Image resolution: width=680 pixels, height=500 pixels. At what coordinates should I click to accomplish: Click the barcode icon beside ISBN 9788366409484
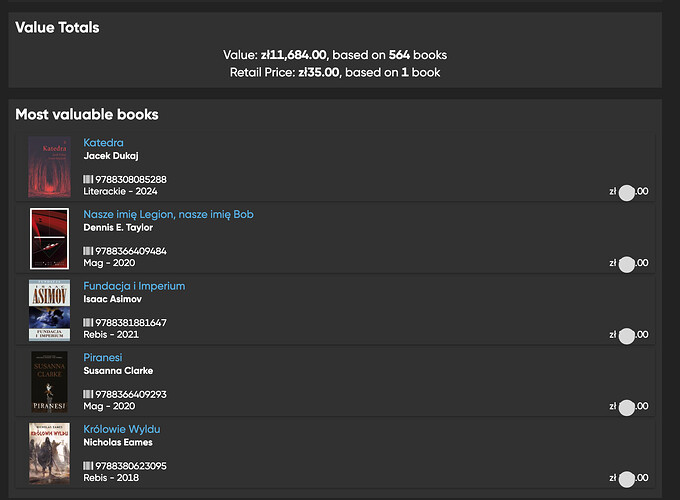click(x=88, y=251)
